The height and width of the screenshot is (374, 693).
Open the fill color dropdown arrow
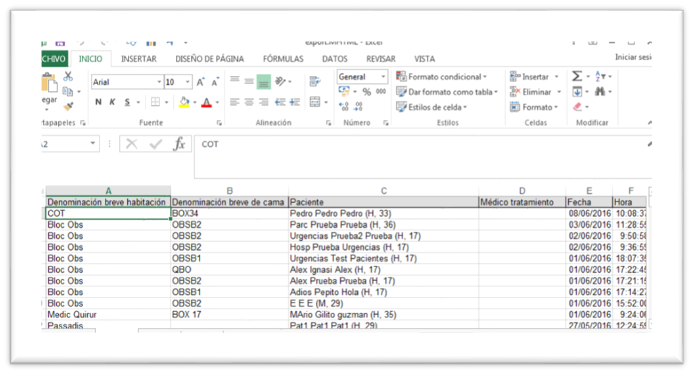tap(195, 103)
